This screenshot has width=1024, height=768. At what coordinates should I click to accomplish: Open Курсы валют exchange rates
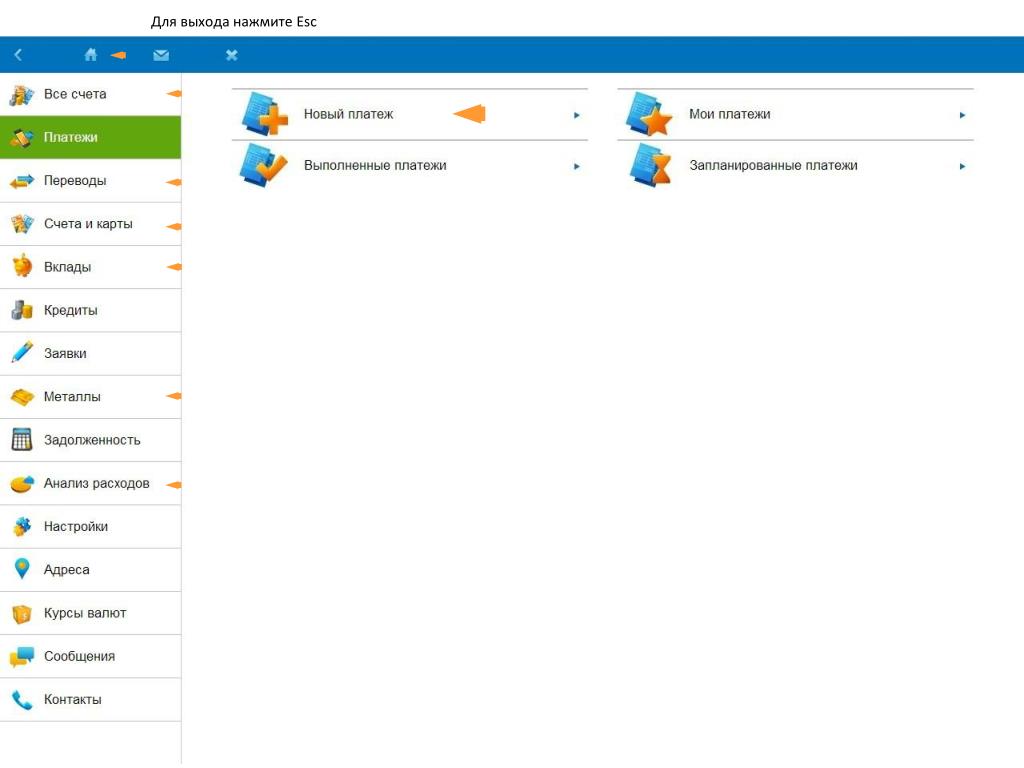(x=90, y=613)
